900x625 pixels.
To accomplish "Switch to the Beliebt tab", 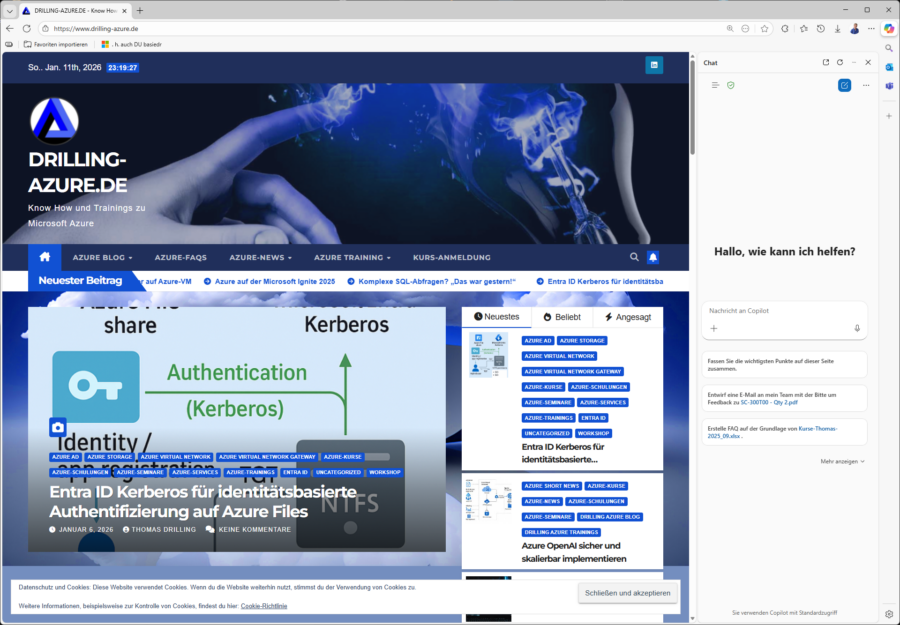I will pos(560,316).
